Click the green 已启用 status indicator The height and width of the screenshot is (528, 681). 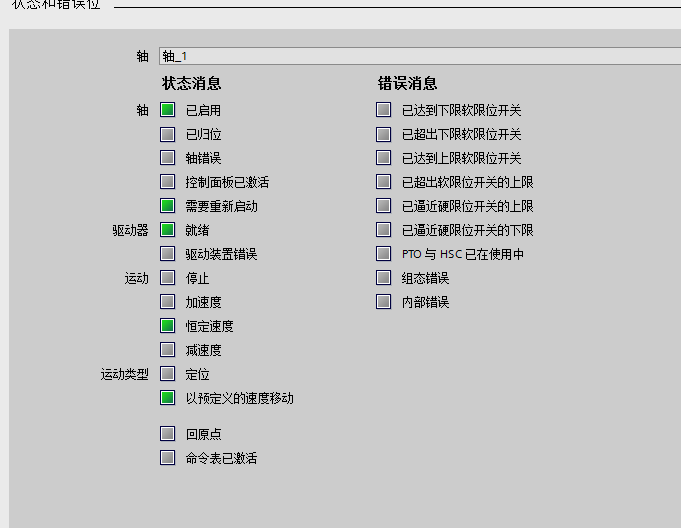[168, 110]
